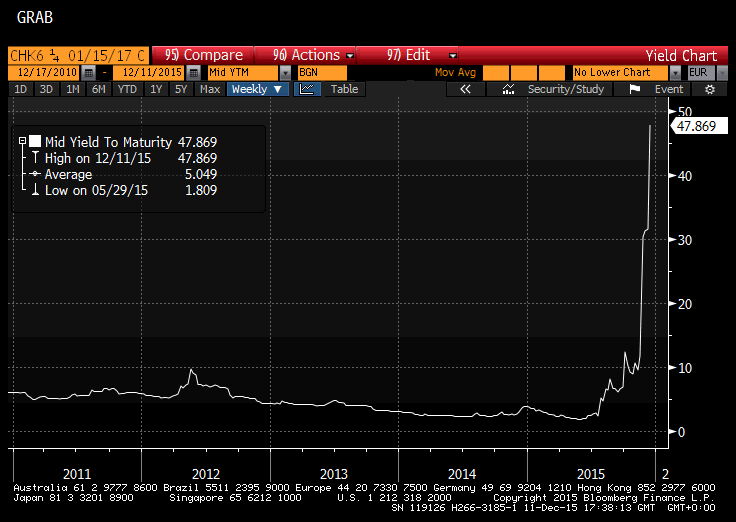Click the start date field 12/17/2010

click(45, 73)
